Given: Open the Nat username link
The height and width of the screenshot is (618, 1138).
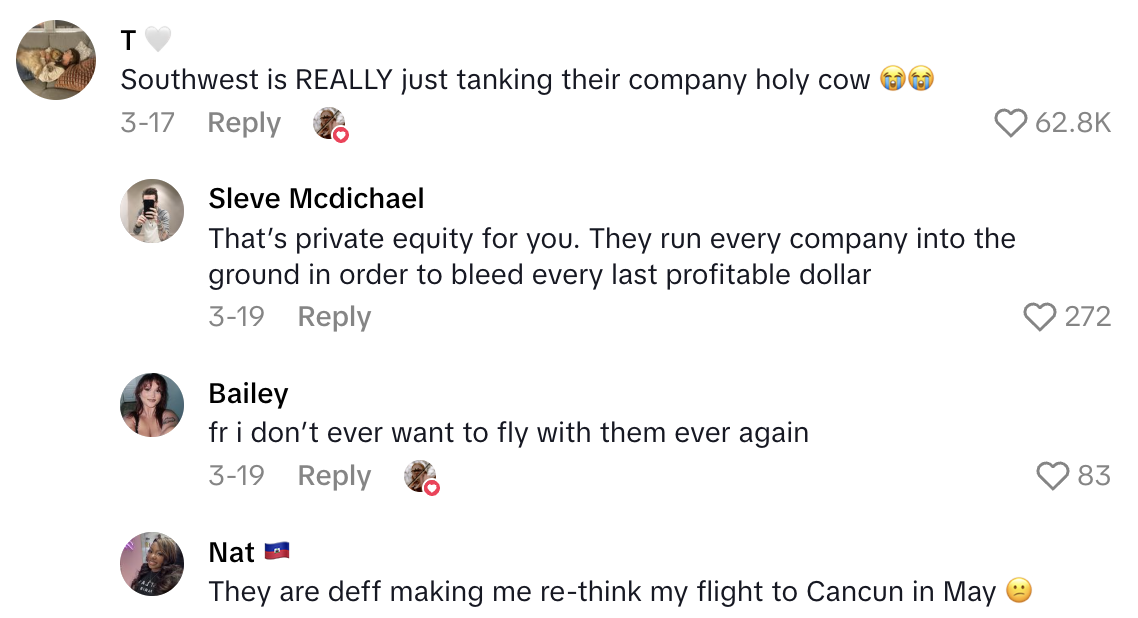Looking at the screenshot, I should tap(232, 552).
